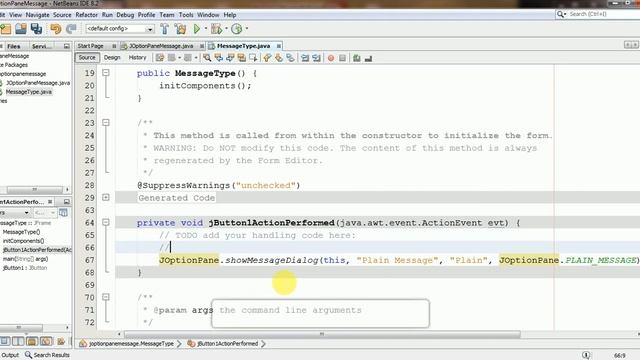Switch to the Start Page tab
This screenshot has height=360, width=640.
91,46
